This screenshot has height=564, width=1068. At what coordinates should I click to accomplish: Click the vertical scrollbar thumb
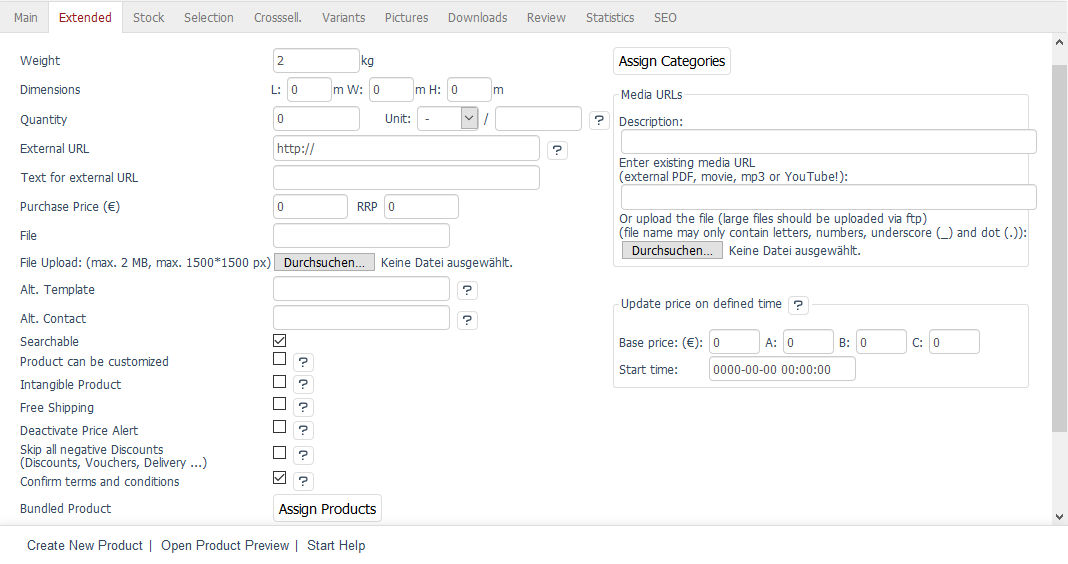coord(1059,249)
